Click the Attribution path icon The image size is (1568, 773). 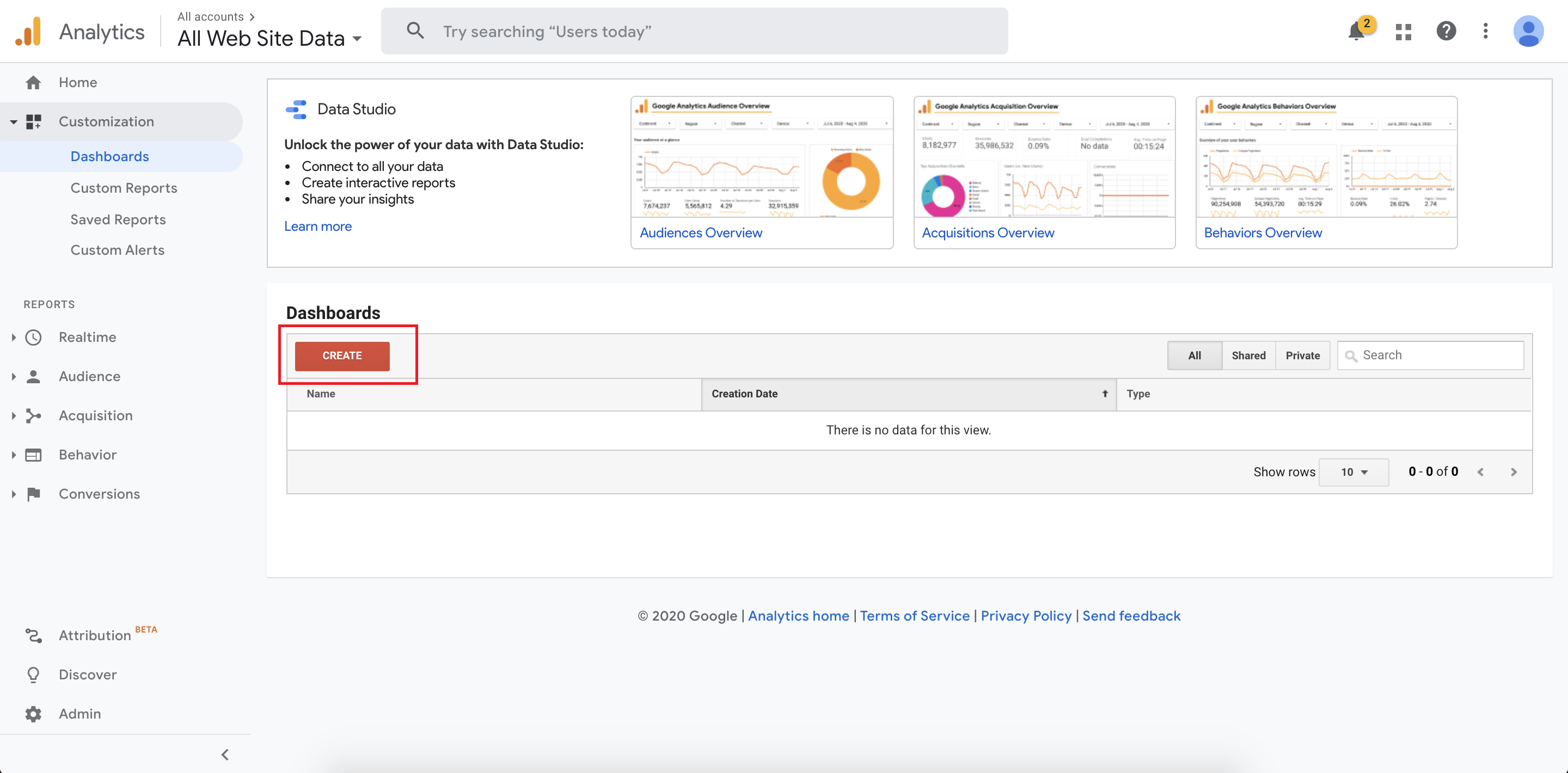click(x=33, y=635)
